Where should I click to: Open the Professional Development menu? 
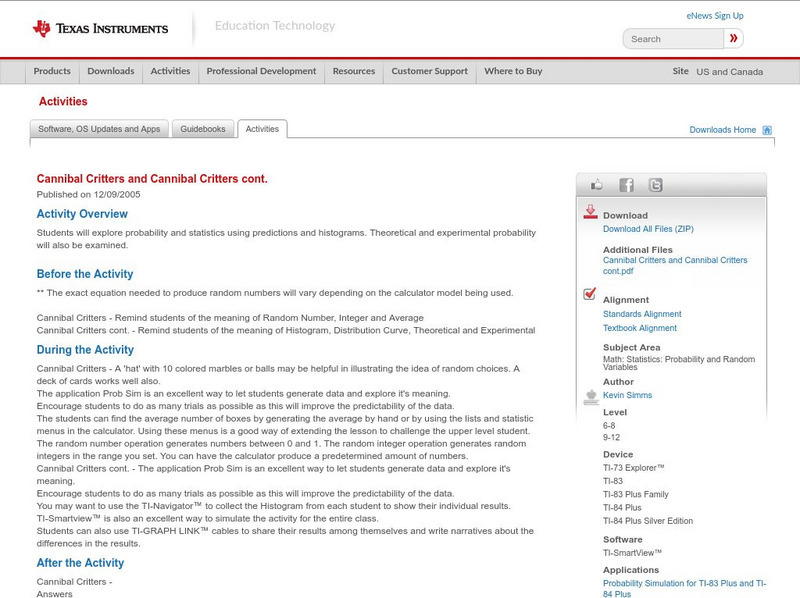click(x=261, y=71)
